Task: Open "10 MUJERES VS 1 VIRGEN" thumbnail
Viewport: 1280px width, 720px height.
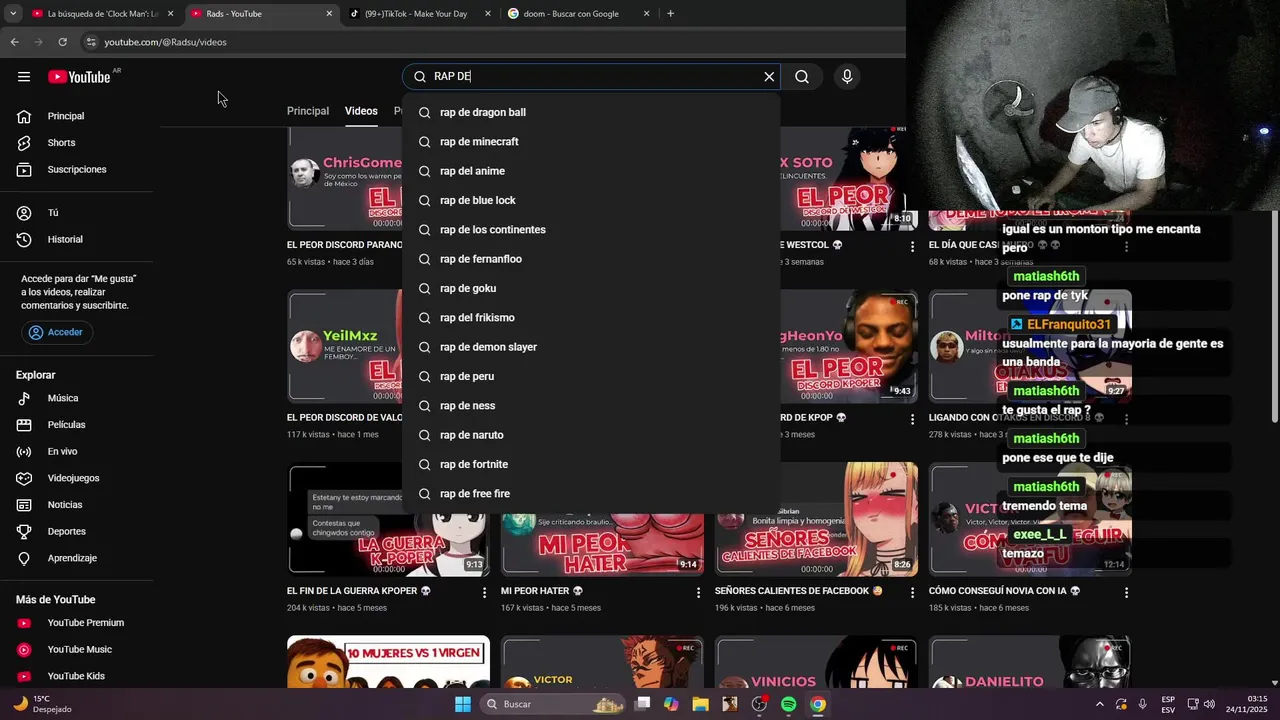Action: point(388,662)
